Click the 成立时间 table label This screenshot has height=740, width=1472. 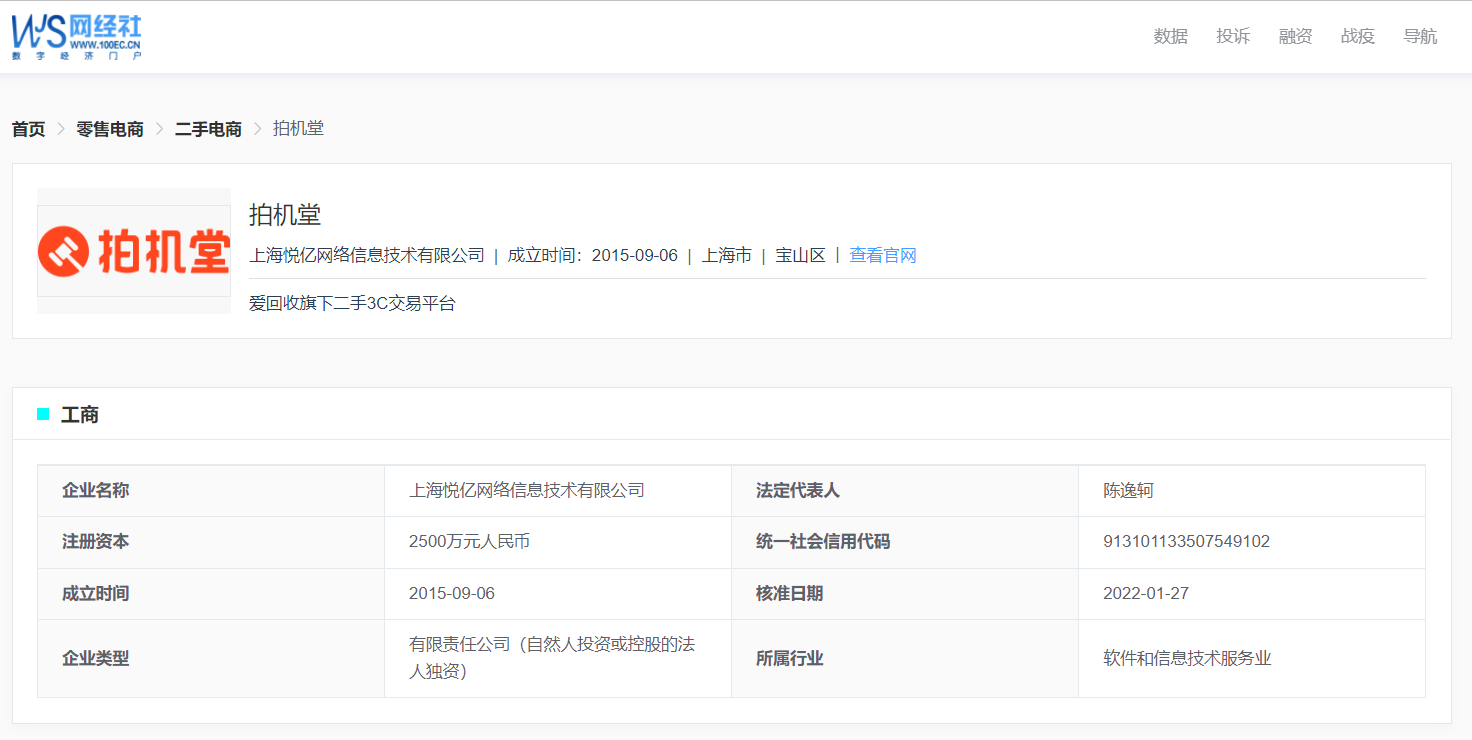95,594
